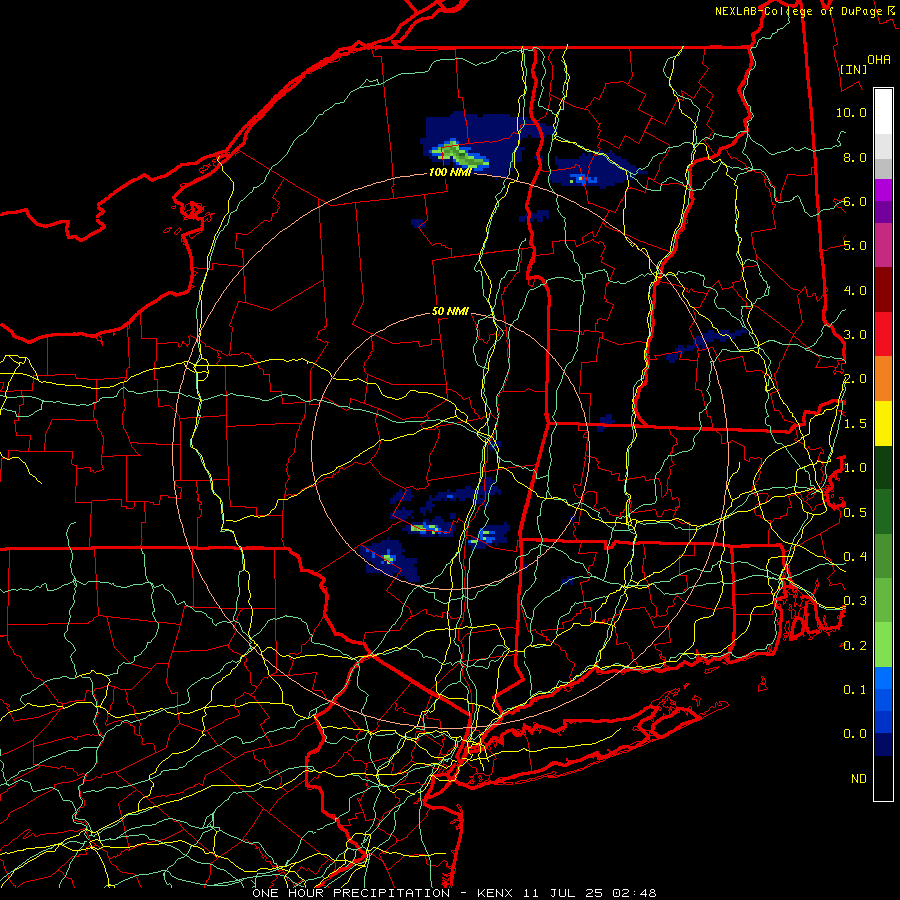Select the OHA product label
Viewport: 900px width, 900px height.
pos(879,59)
